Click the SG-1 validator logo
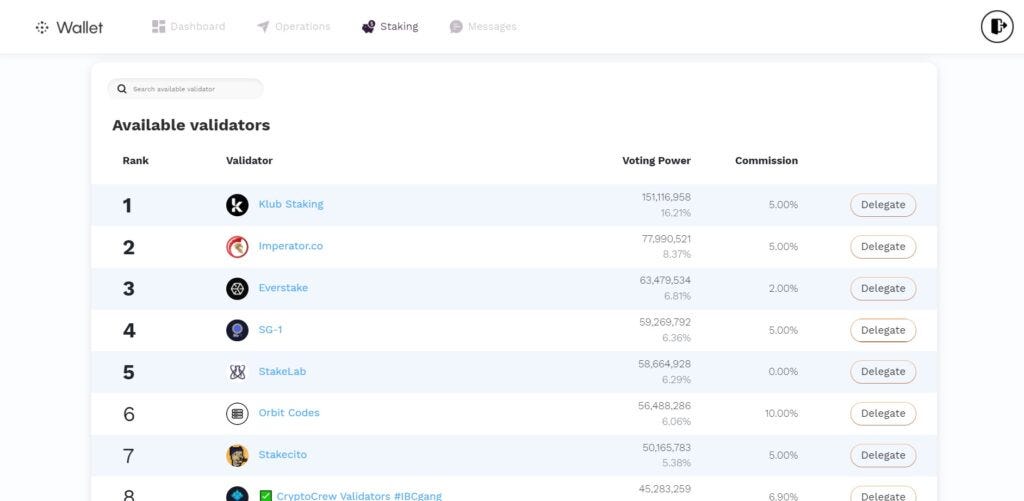1024x501 pixels. tap(237, 331)
